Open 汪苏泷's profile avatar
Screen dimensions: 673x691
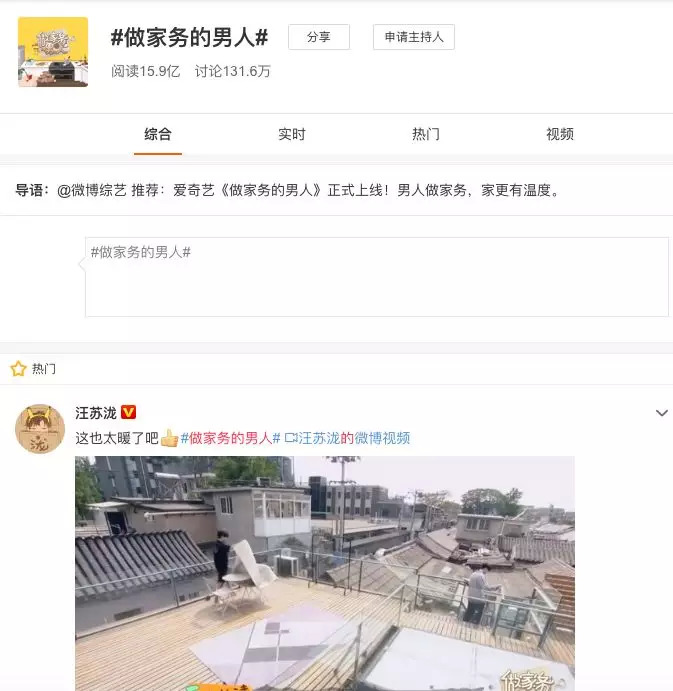pyautogui.click(x=40, y=429)
